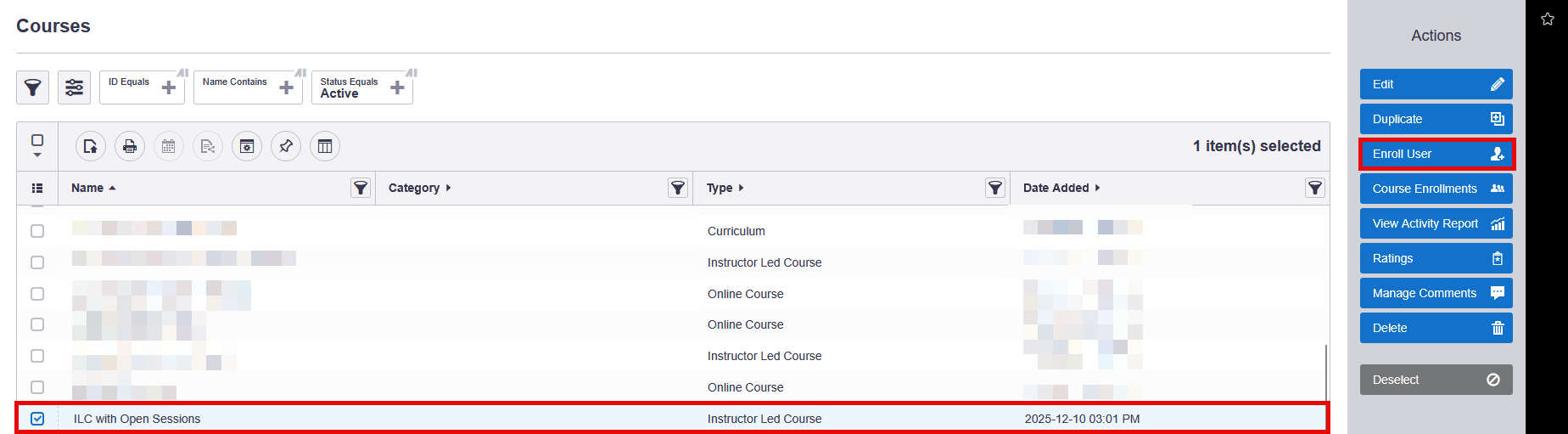The image size is (1568, 434).
Task: Click the share report icon in toolbar
Action: [x=208, y=146]
